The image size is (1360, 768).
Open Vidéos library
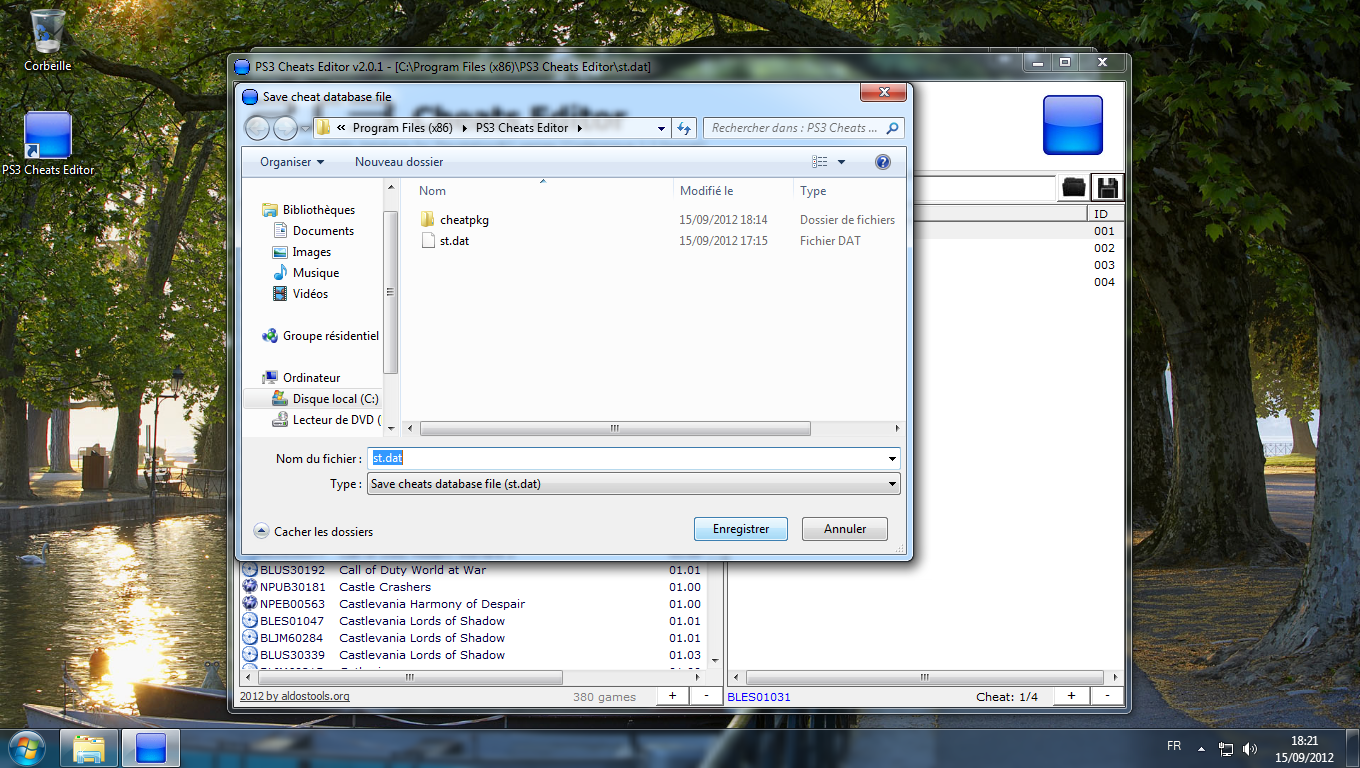point(300,294)
